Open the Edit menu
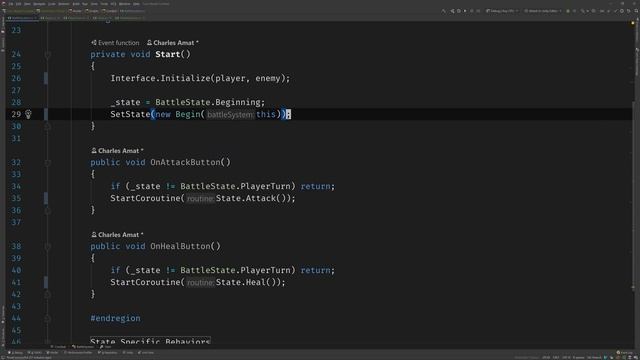The height and width of the screenshot is (360, 640). tap(18, 4)
